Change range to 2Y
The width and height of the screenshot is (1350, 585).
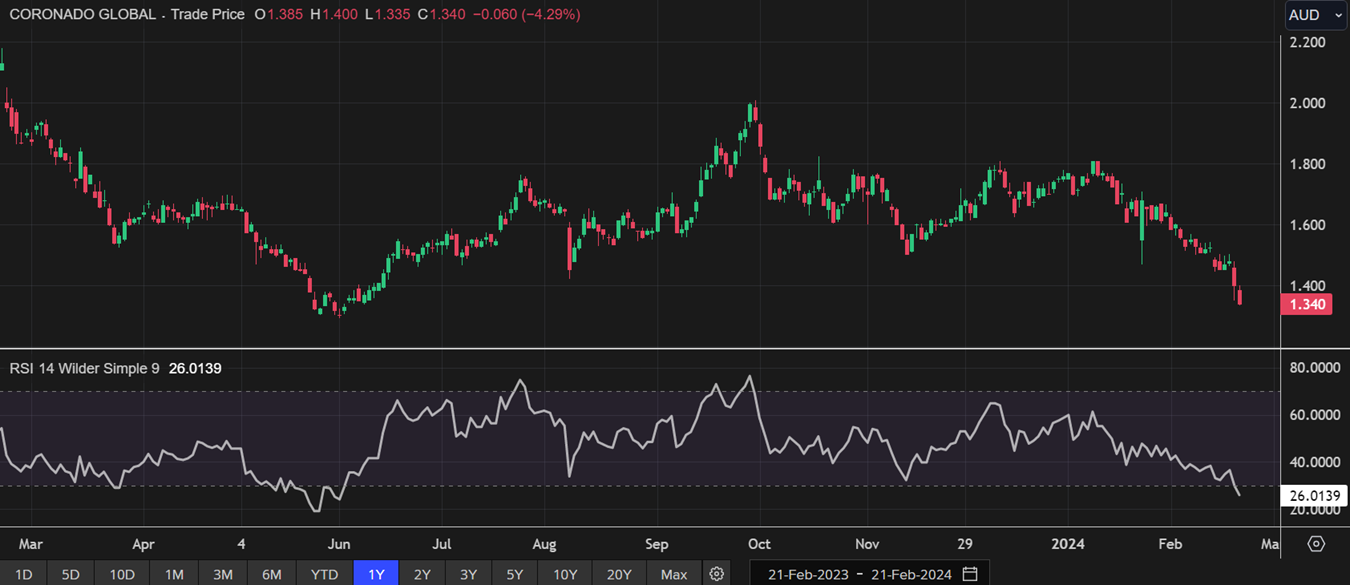[x=422, y=574]
